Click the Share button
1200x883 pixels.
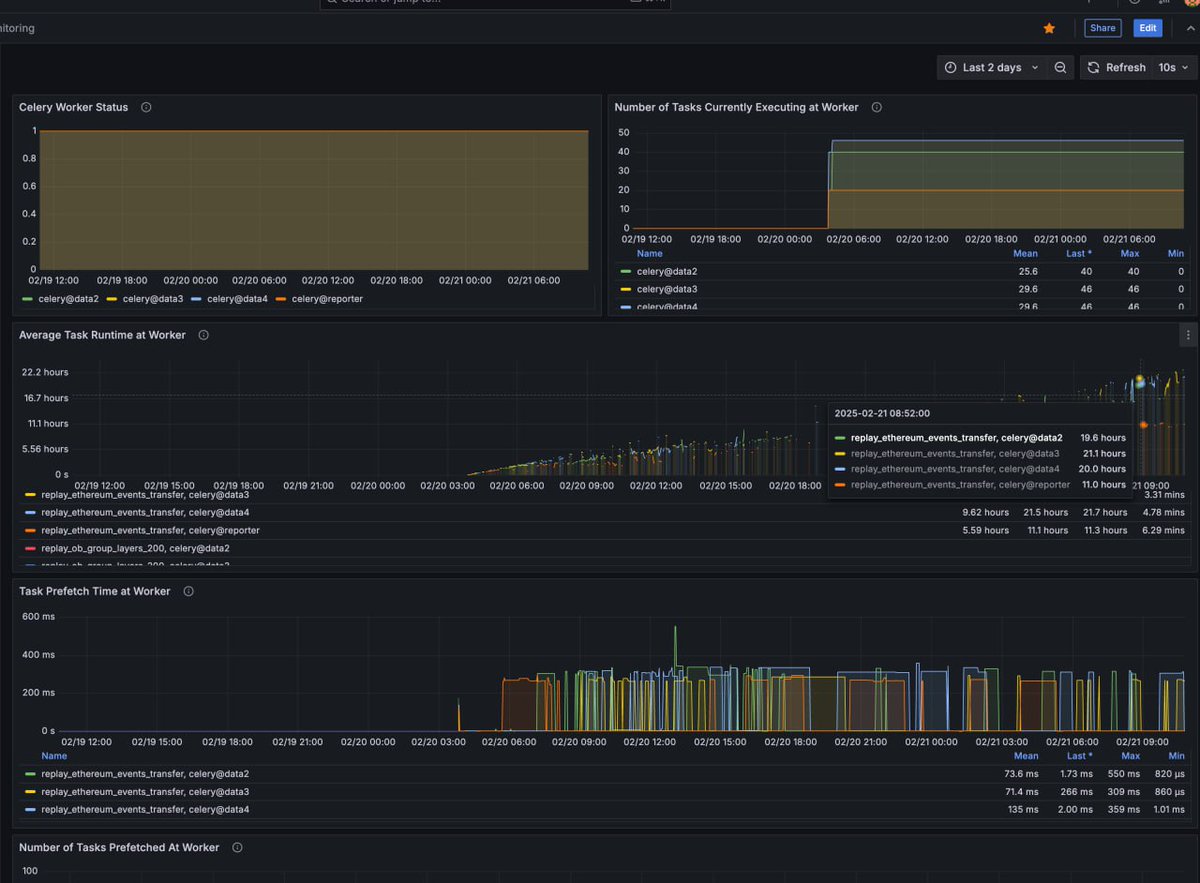pos(1103,28)
